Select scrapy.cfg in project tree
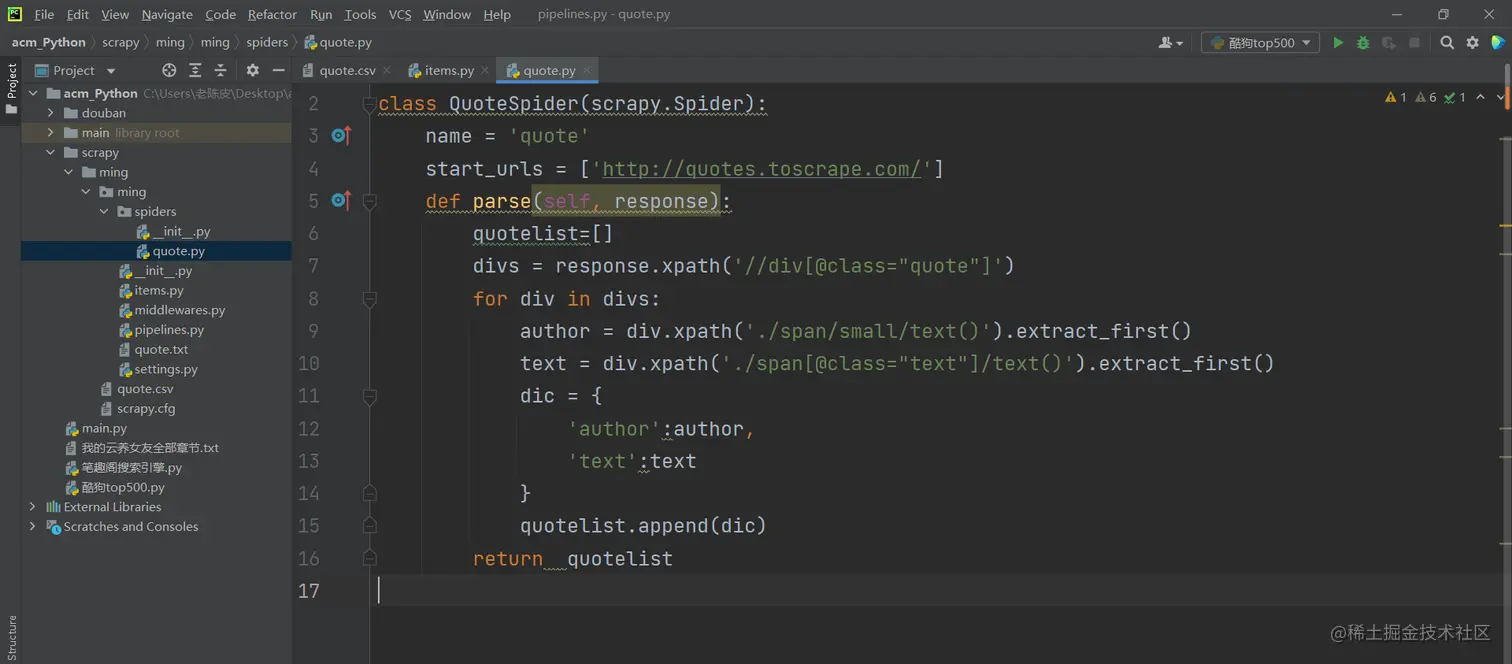This screenshot has width=1512, height=664. coord(146,408)
